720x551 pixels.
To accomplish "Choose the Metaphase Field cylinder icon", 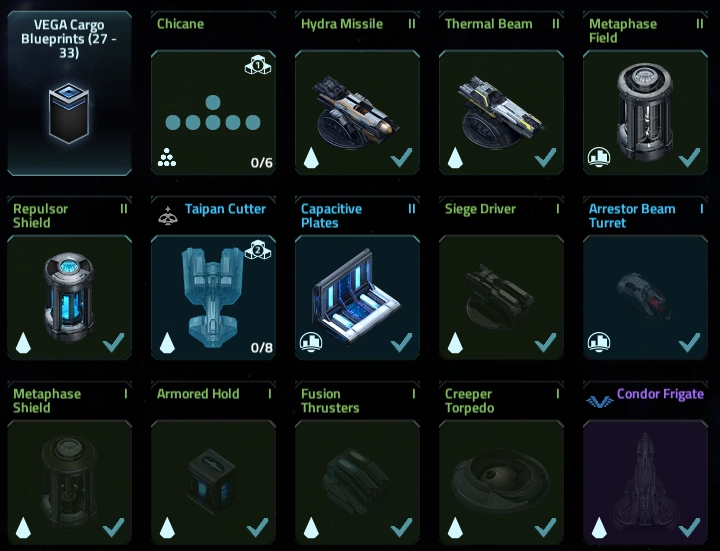I will (x=645, y=112).
